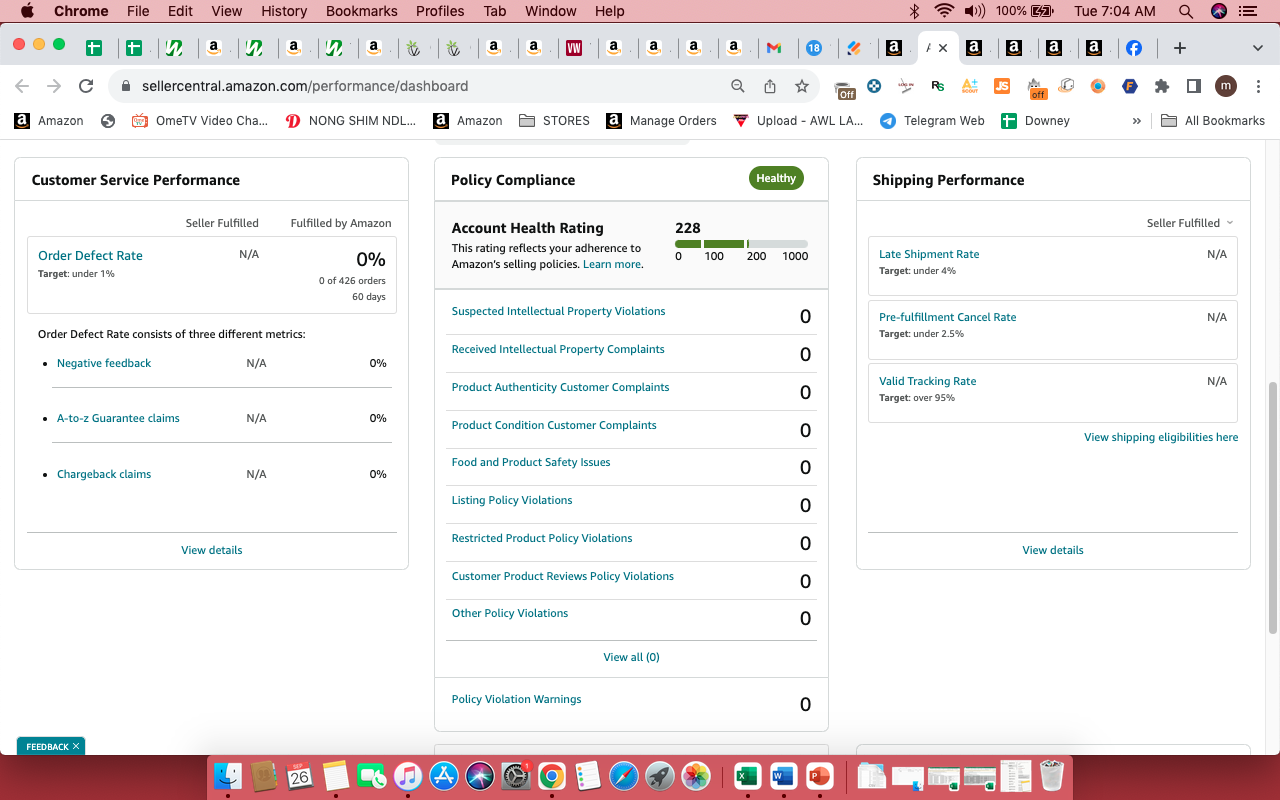Open the blue hexagon F extension
The image size is (1280, 800).
coord(1130,86)
